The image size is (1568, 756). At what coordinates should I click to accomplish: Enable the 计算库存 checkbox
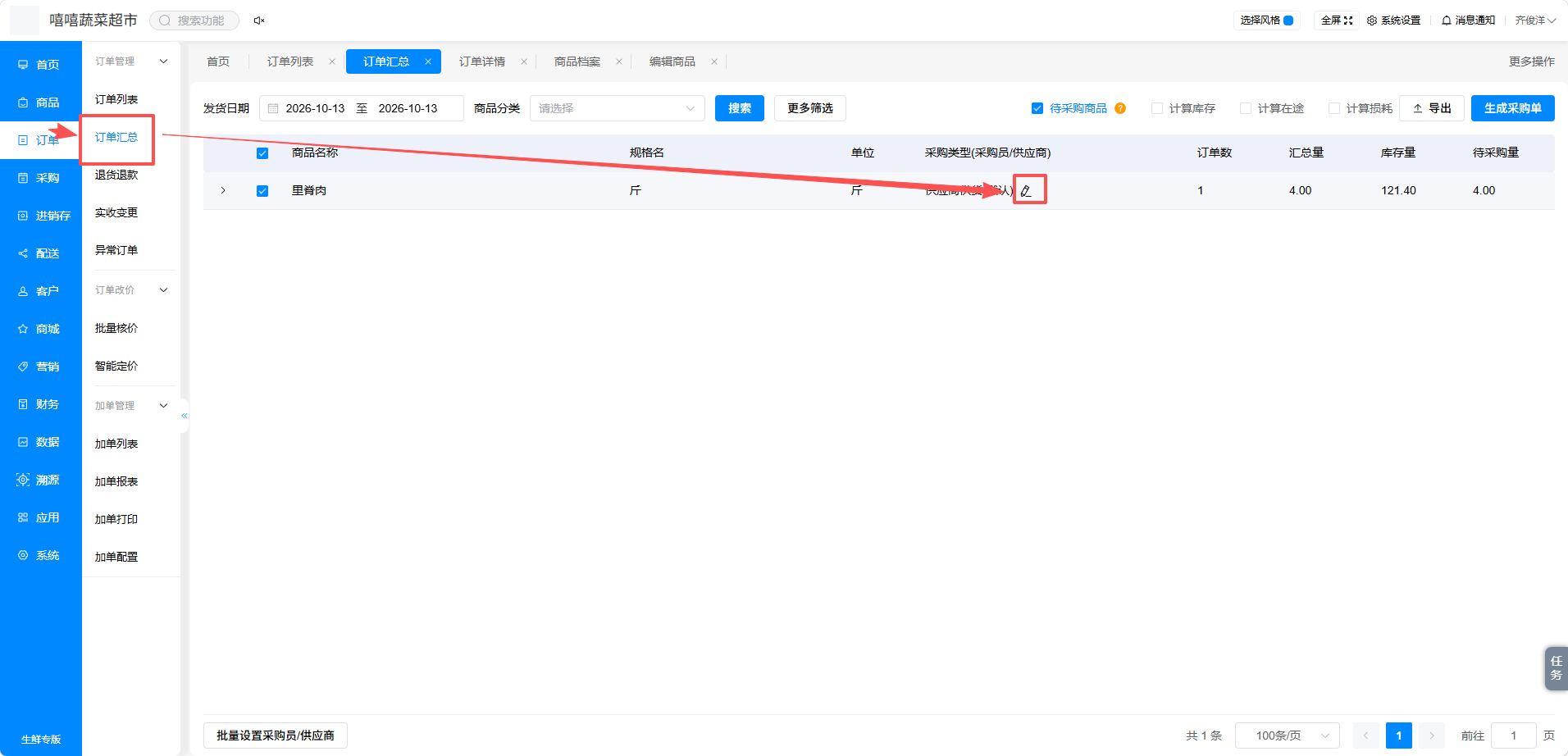pyautogui.click(x=1157, y=108)
